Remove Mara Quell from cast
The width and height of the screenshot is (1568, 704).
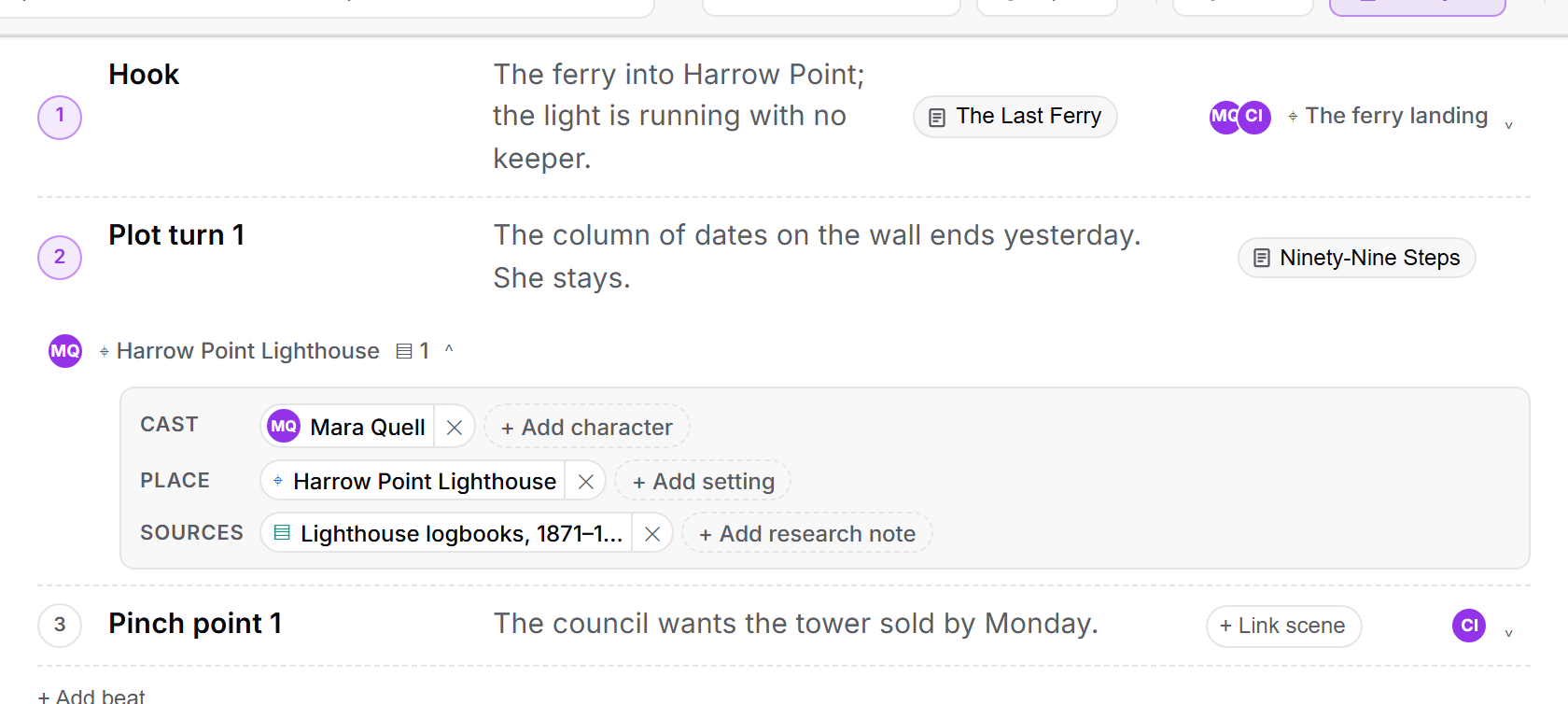[455, 428]
